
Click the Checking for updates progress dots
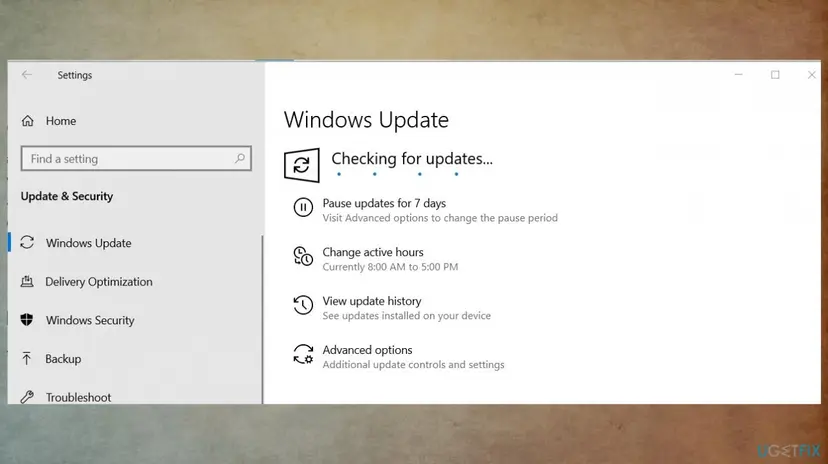(397, 174)
